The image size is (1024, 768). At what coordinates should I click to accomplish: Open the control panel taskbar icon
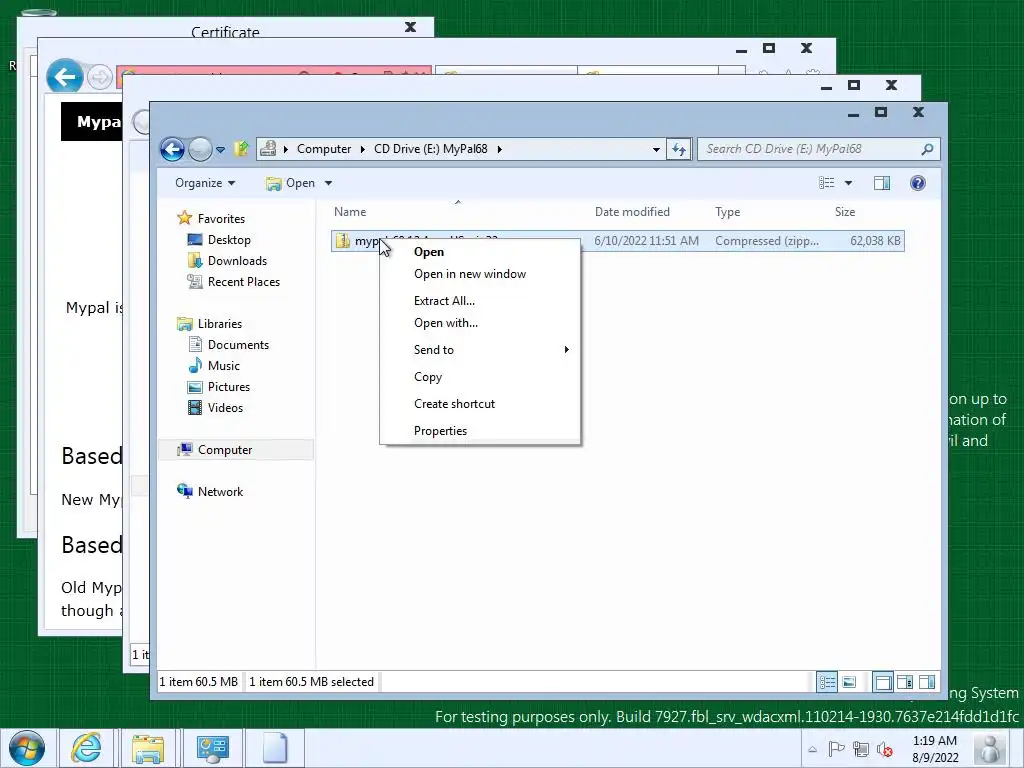[x=212, y=748]
